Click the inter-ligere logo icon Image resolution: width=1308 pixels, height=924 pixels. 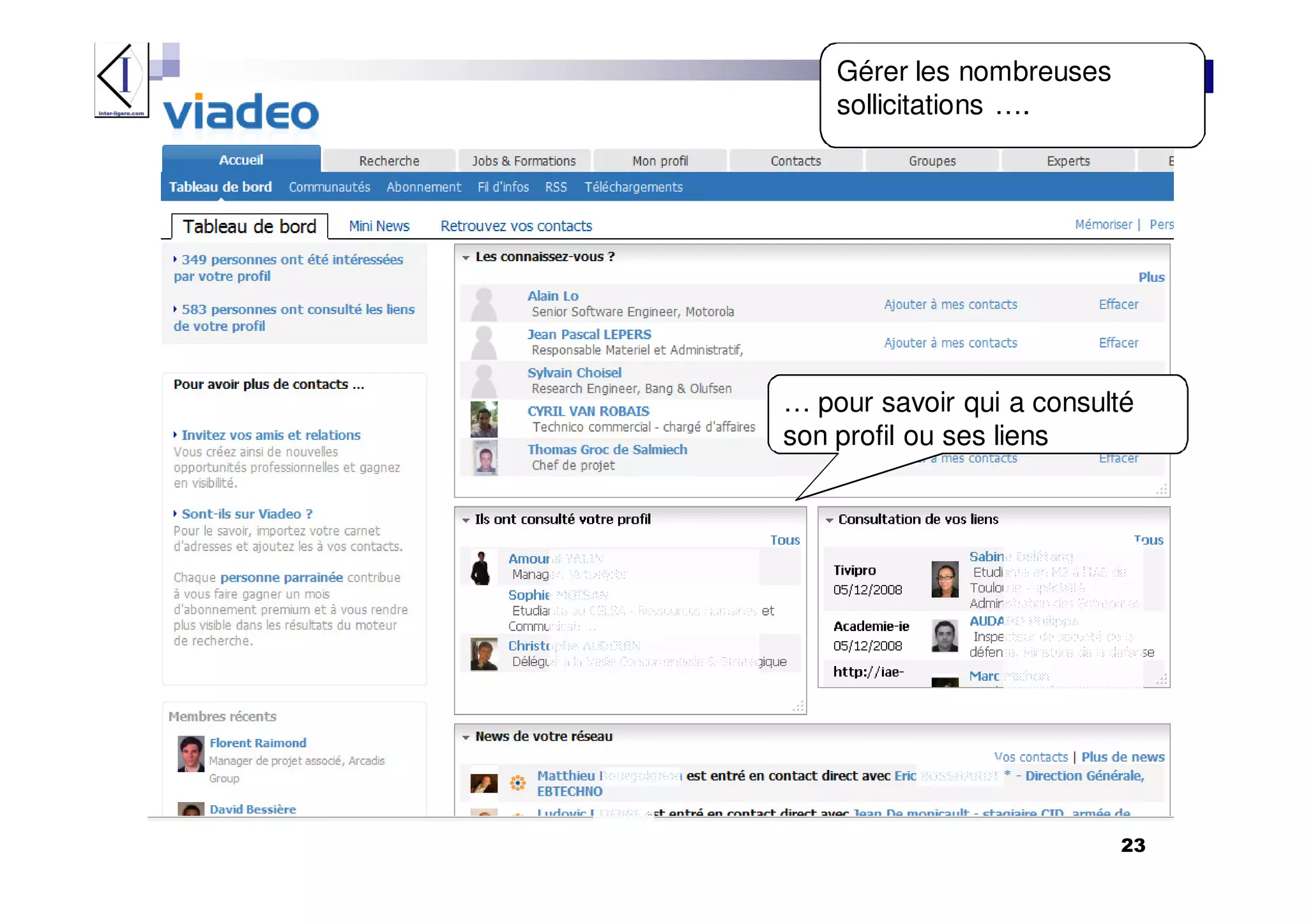coord(121,80)
